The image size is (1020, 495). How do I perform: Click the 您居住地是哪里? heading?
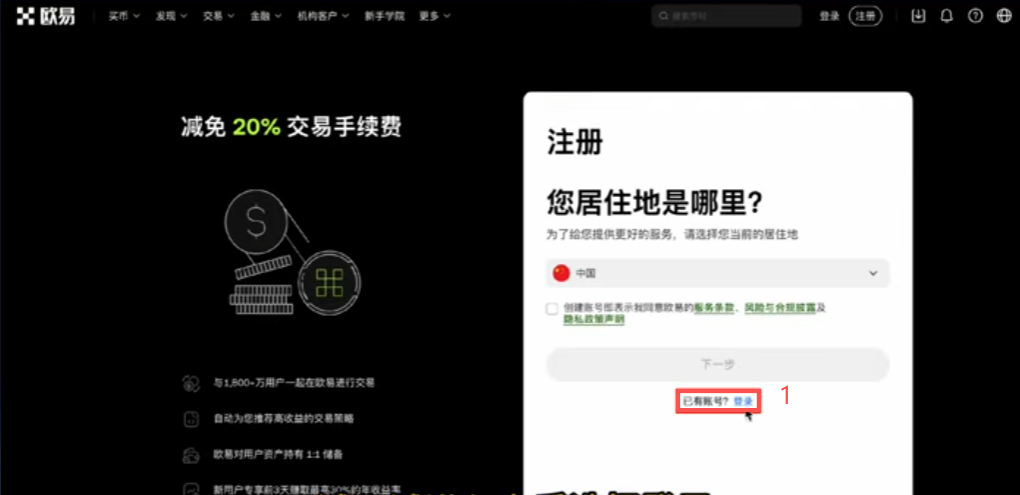coord(654,203)
